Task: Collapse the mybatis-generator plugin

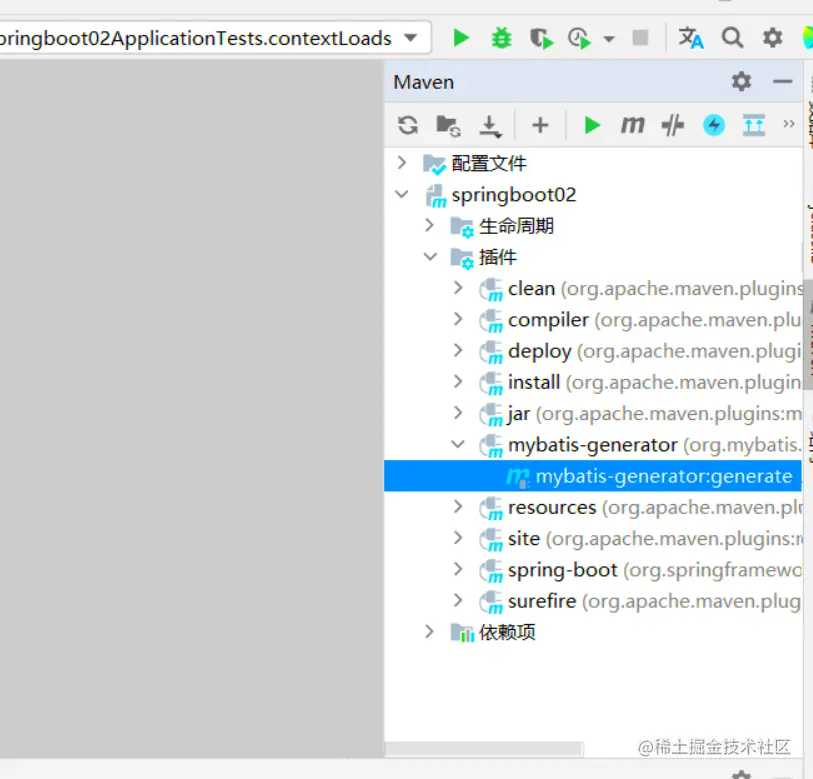Action: point(458,444)
